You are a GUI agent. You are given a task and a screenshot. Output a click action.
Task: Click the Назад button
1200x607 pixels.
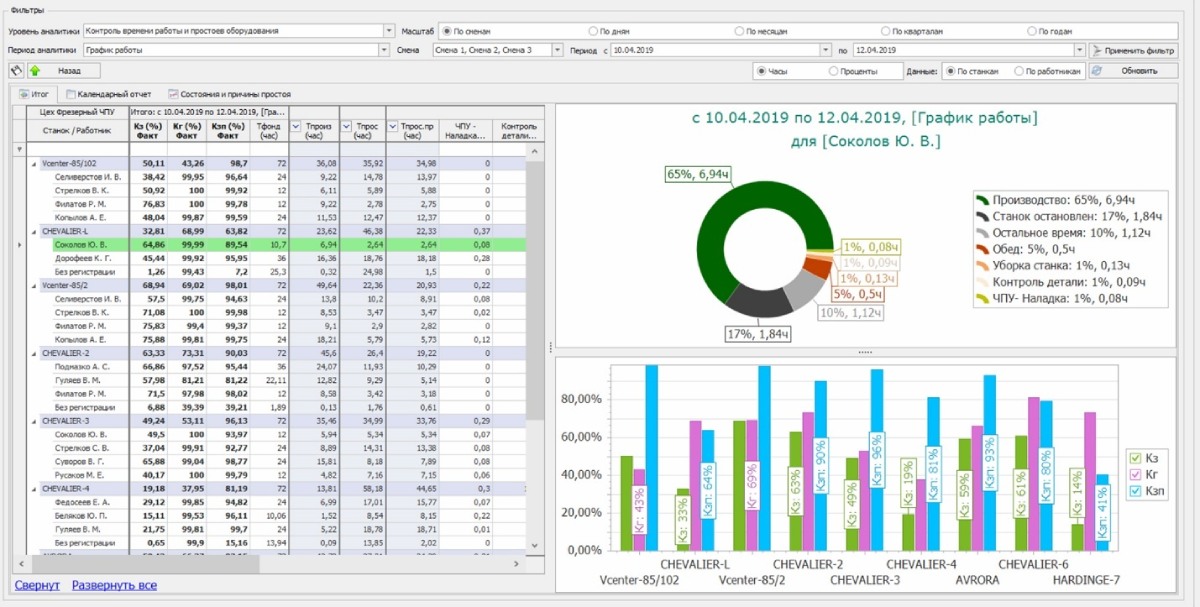pos(65,71)
